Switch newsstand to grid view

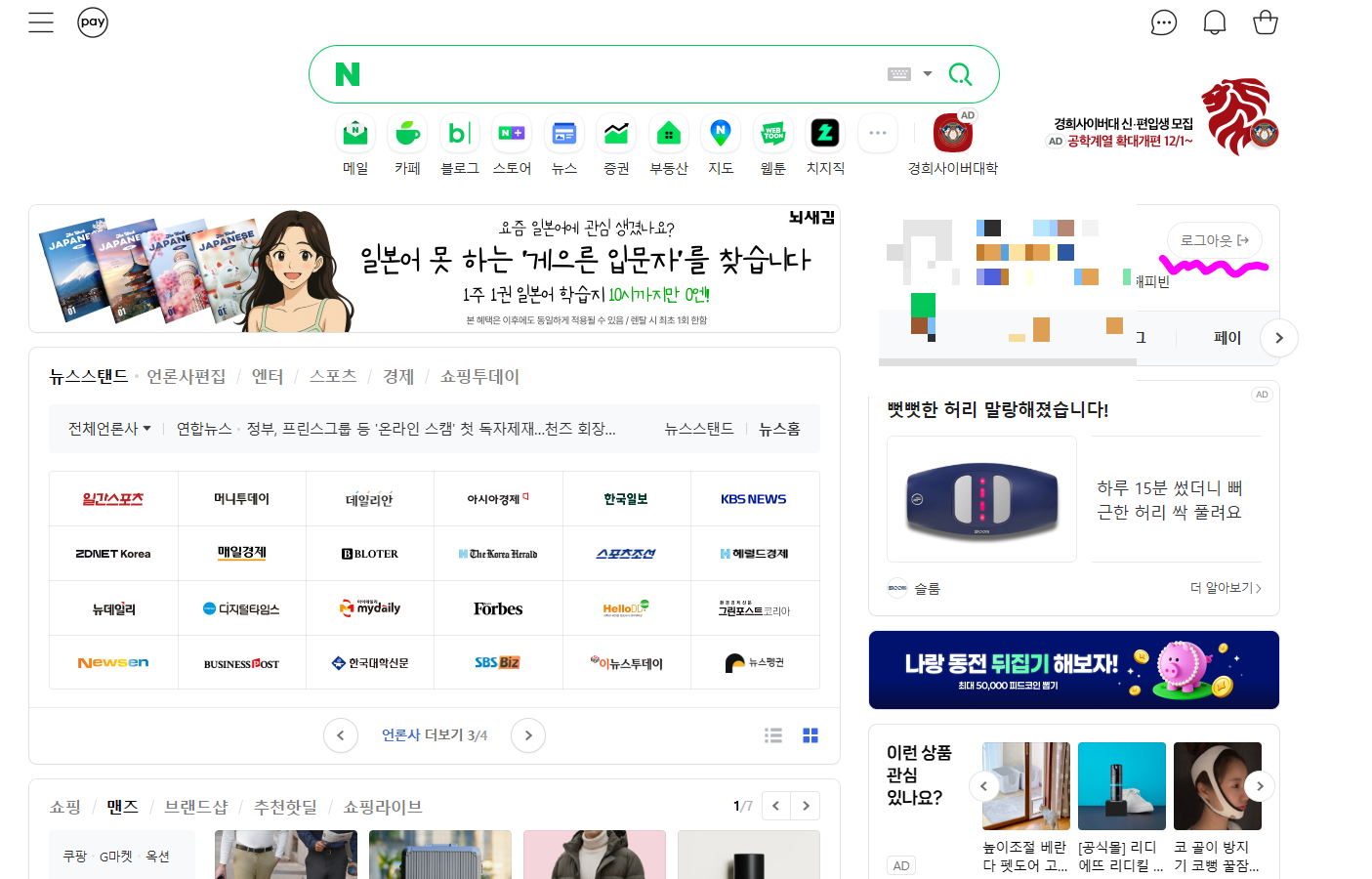811,735
